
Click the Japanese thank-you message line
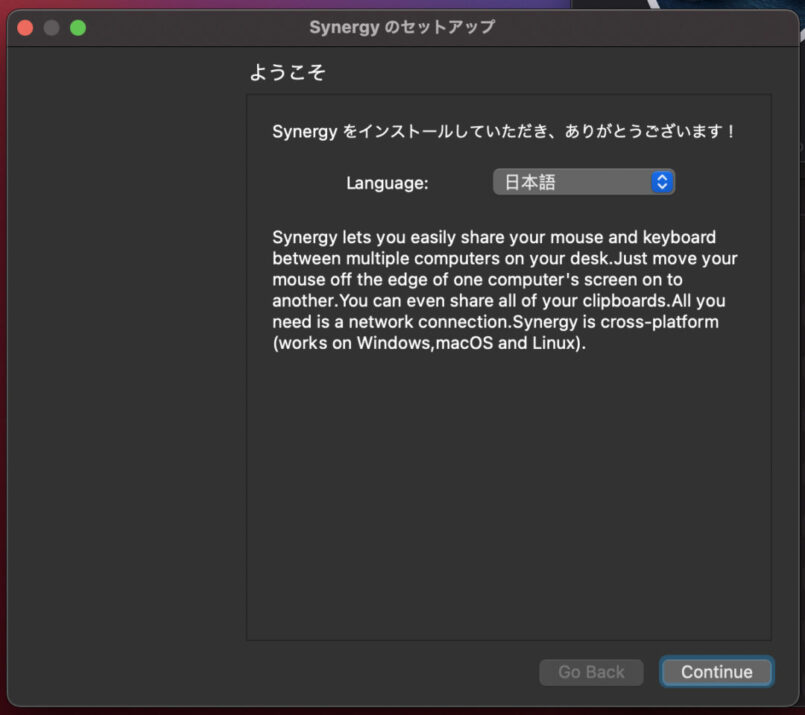[504, 131]
